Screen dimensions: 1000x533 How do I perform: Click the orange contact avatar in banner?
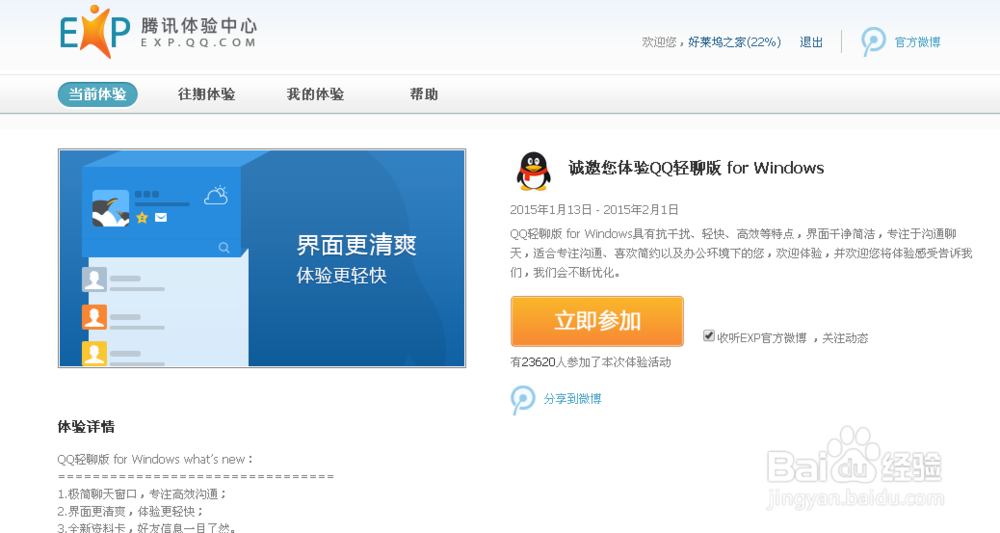coord(94,317)
